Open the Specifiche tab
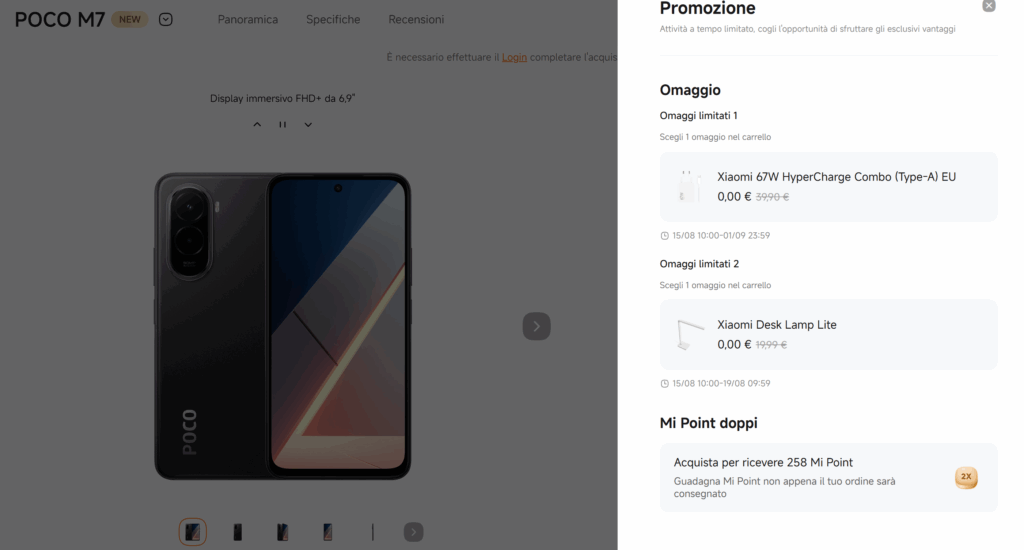This screenshot has width=1024, height=550. (333, 20)
